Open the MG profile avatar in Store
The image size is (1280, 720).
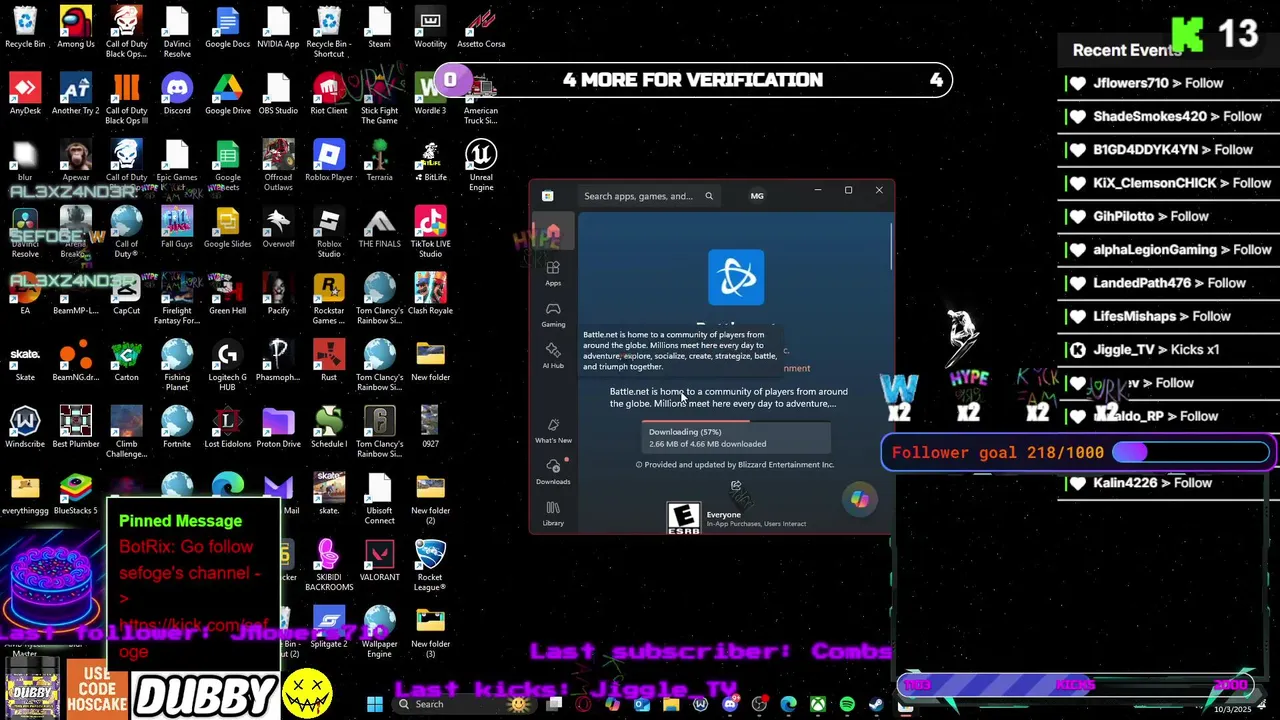click(757, 196)
